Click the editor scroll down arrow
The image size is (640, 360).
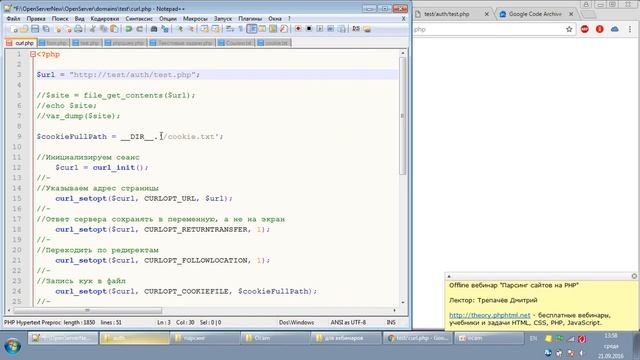(403, 302)
